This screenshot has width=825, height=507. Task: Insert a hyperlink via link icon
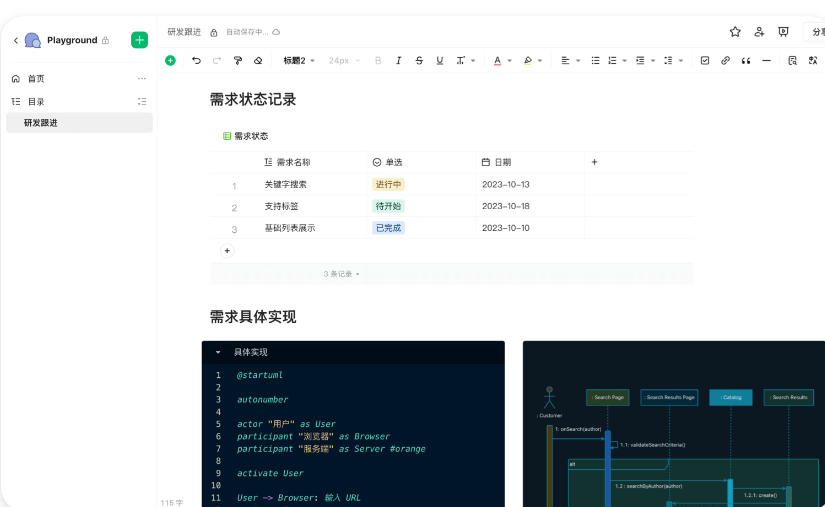726,61
